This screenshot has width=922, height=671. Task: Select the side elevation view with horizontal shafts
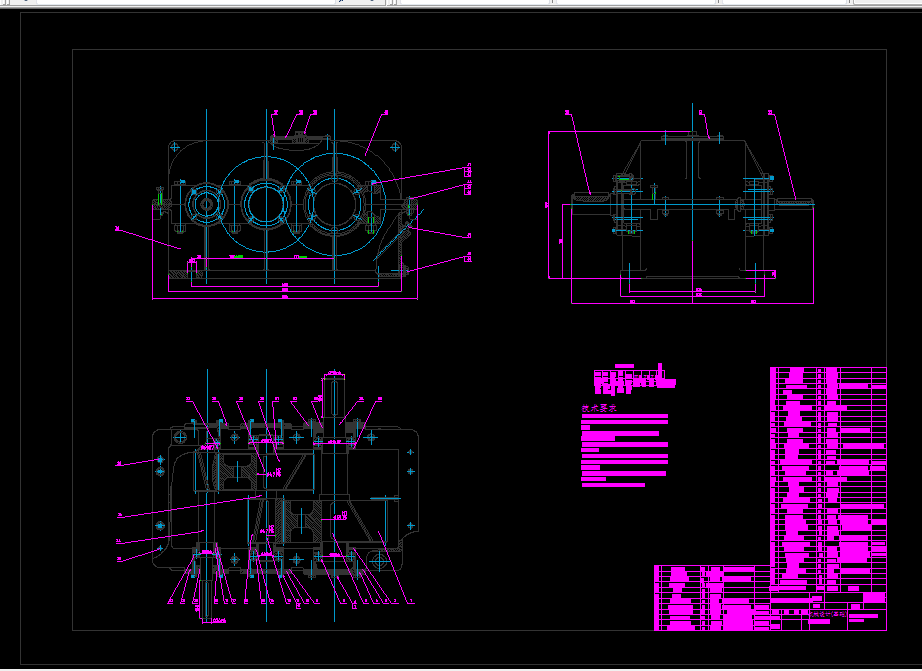(681, 204)
